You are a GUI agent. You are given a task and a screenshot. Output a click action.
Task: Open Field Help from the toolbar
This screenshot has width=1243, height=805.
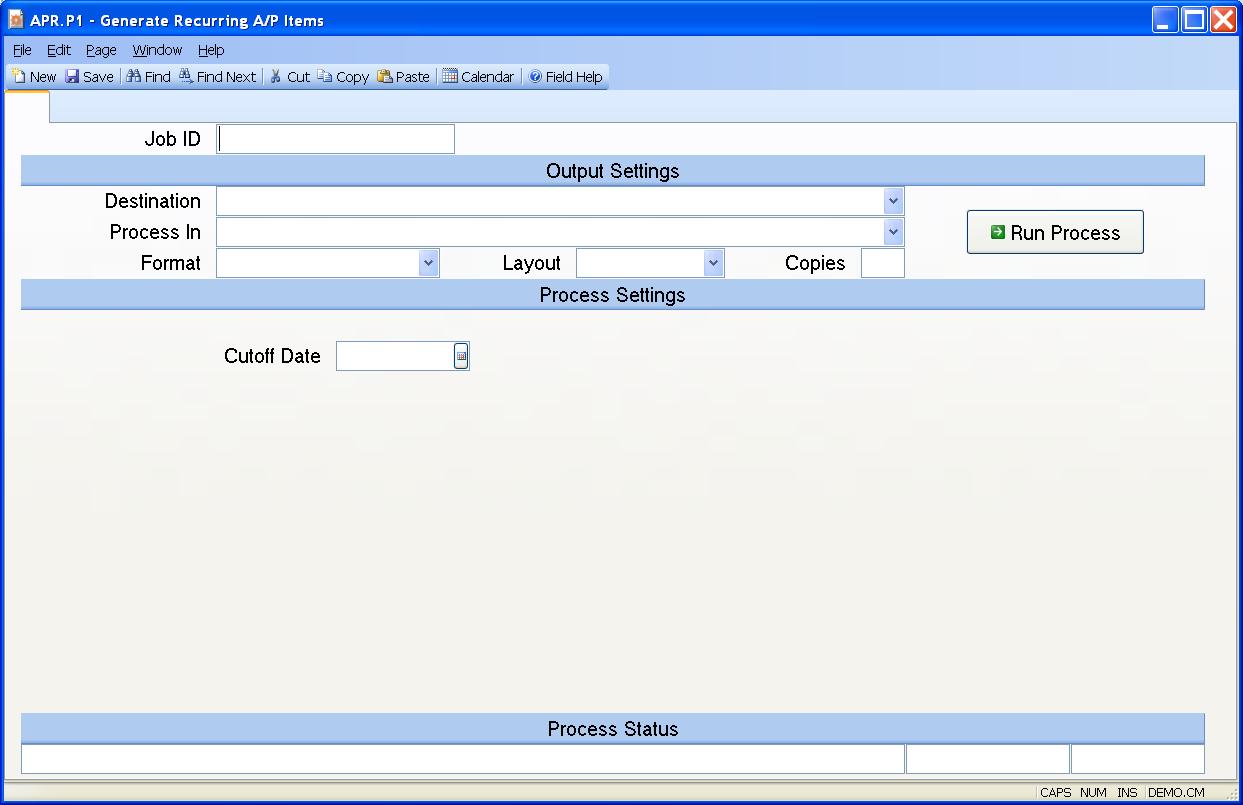(565, 77)
